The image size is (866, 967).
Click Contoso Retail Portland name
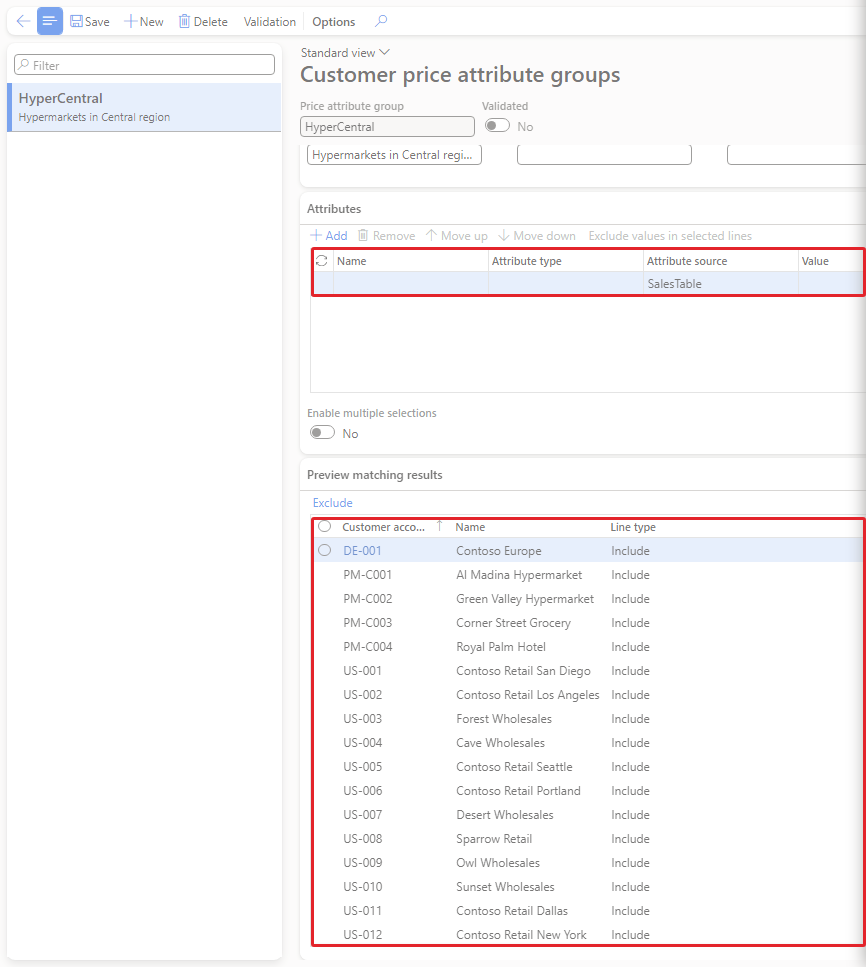(518, 791)
